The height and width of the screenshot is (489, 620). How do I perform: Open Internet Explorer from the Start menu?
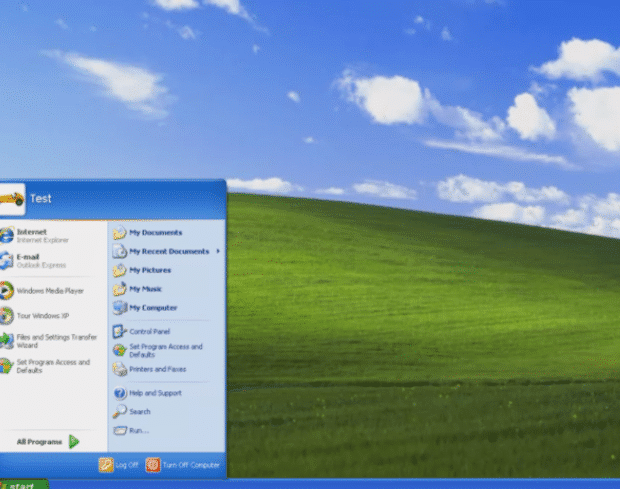tap(30, 235)
